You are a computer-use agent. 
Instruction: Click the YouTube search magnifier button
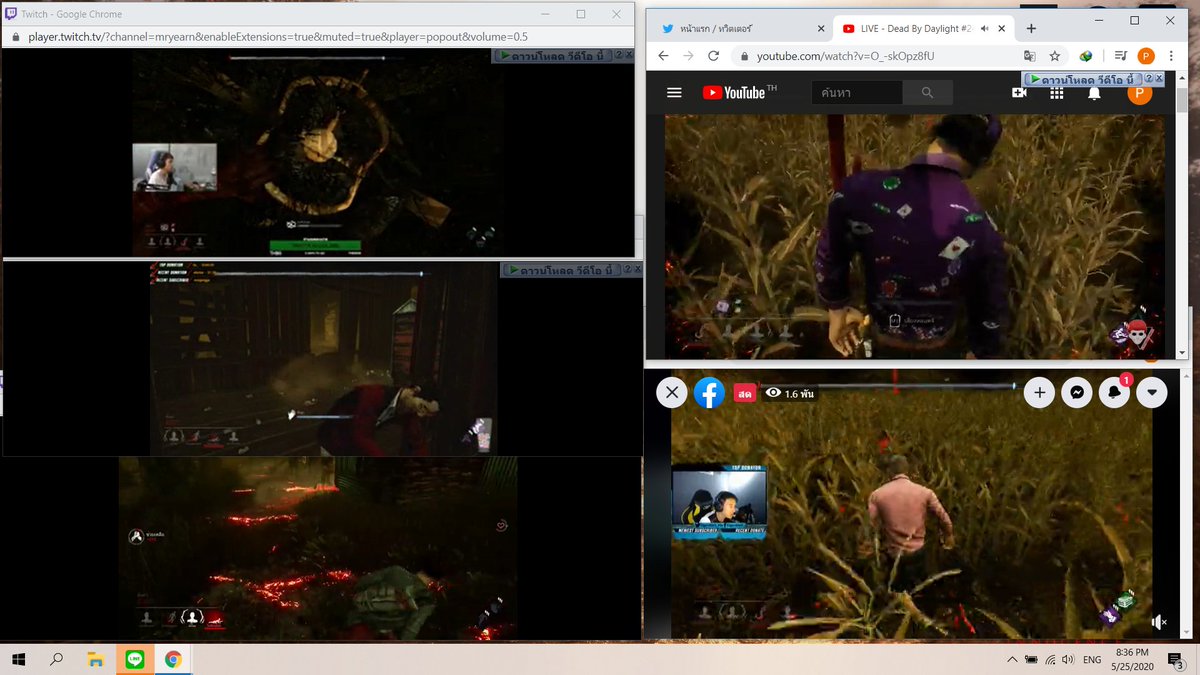point(927,92)
